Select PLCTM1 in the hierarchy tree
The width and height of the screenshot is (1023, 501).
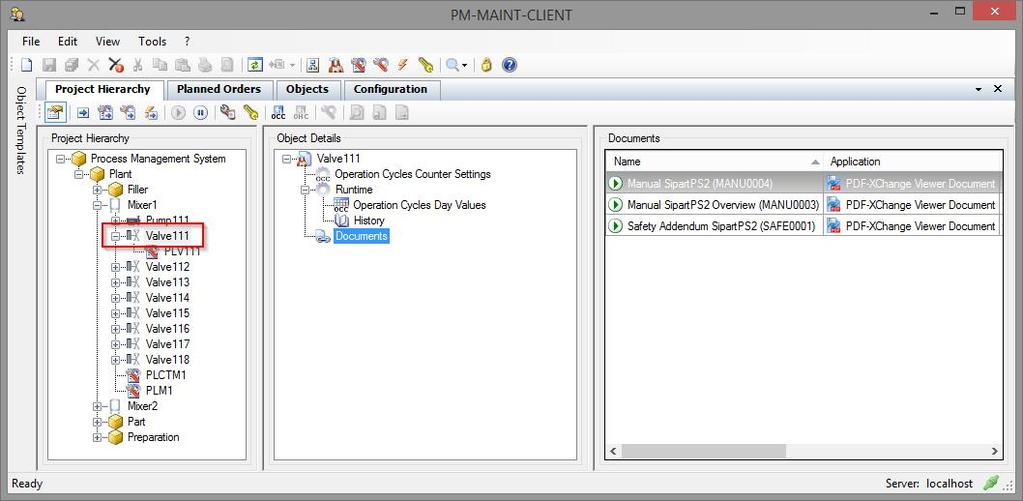tap(166, 375)
